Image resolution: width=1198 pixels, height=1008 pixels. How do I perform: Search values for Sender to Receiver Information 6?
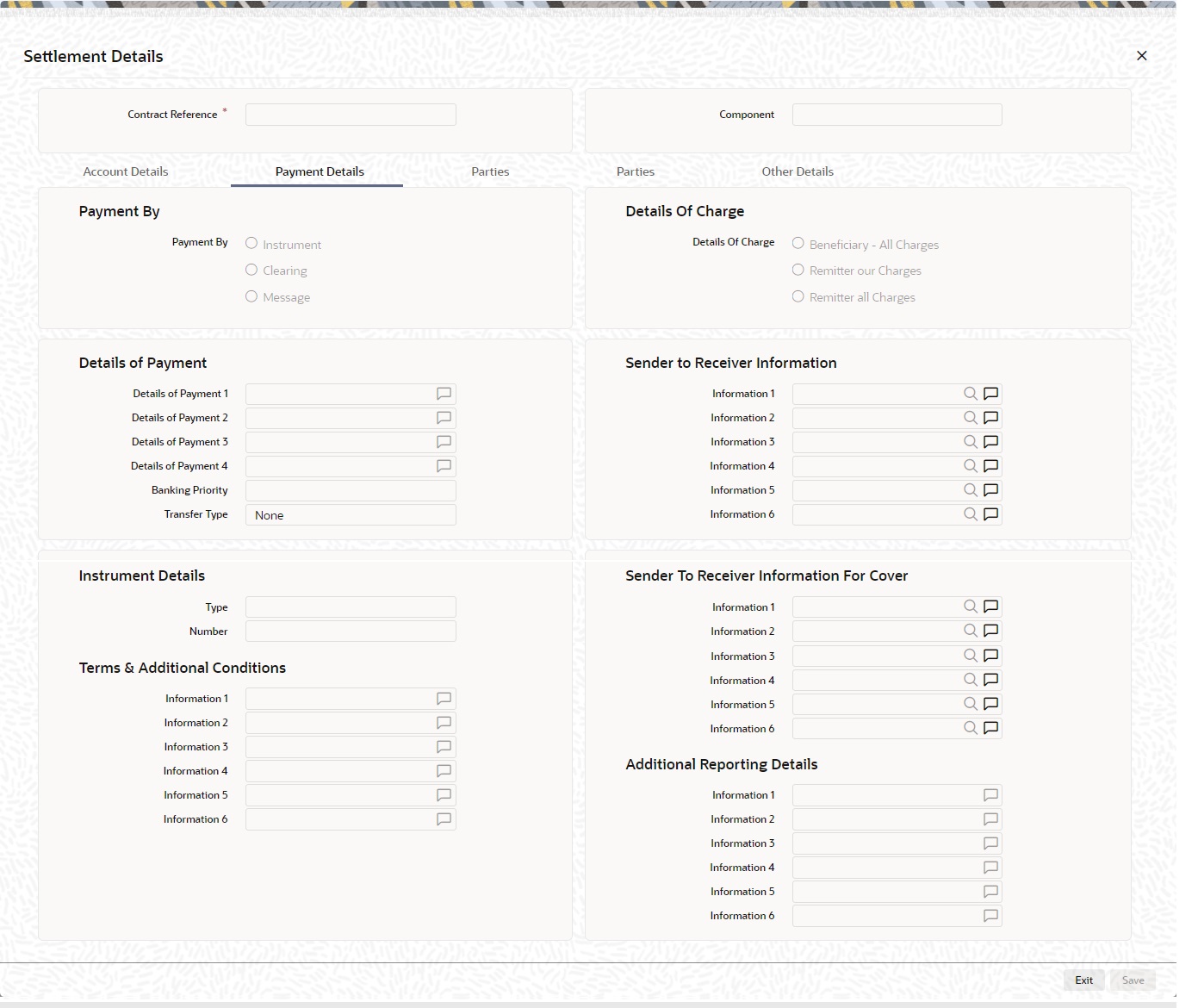click(971, 514)
